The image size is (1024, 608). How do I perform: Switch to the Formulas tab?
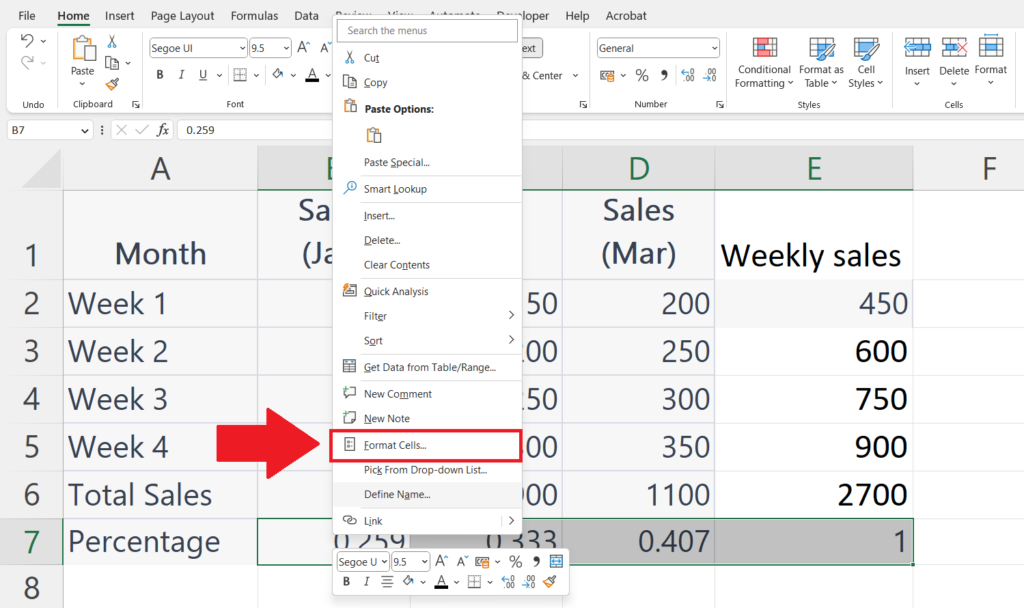tap(254, 16)
